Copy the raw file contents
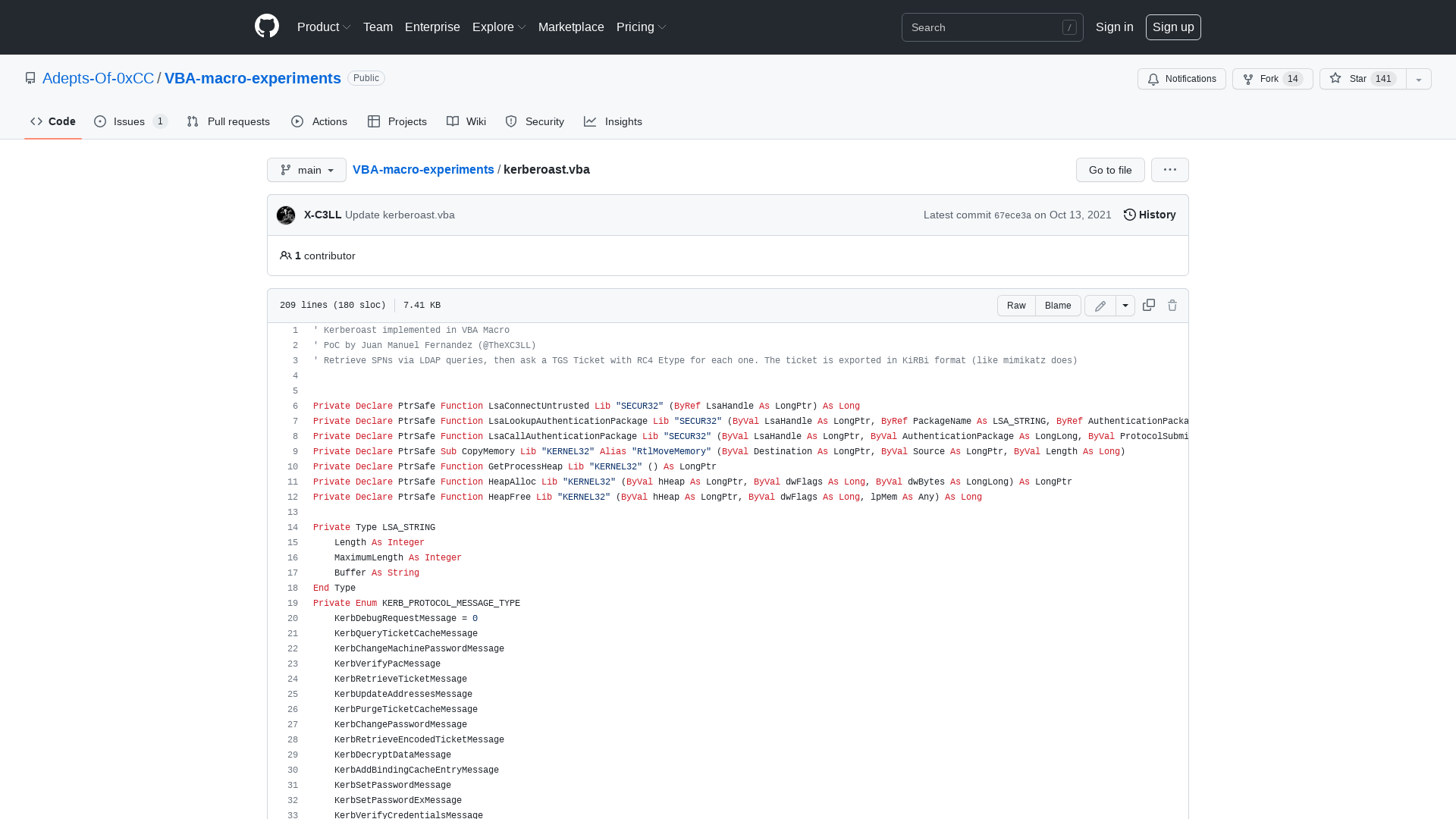Screen dimensions: 1456x819 (1148, 305)
